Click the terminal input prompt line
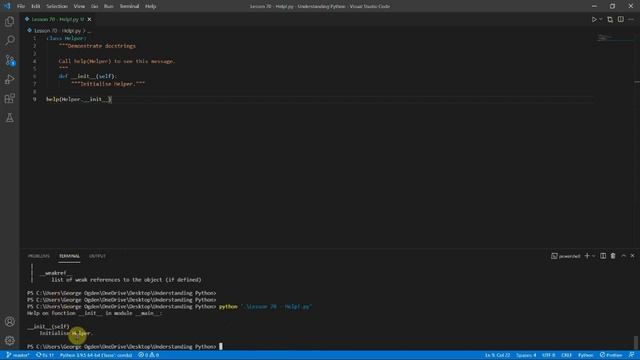 pyautogui.click(x=124, y=347)
